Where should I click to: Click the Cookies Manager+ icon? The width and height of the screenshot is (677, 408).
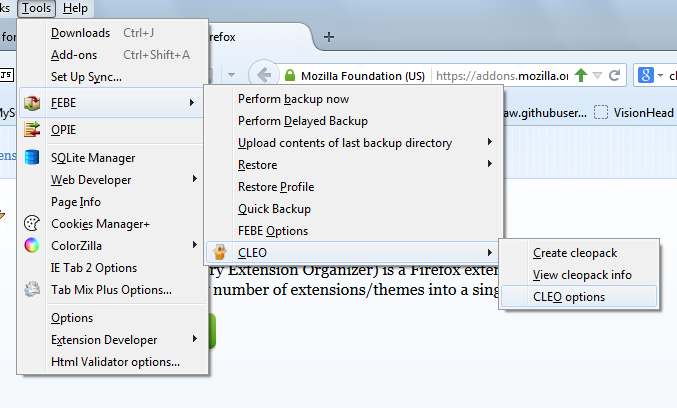point(33,224)
